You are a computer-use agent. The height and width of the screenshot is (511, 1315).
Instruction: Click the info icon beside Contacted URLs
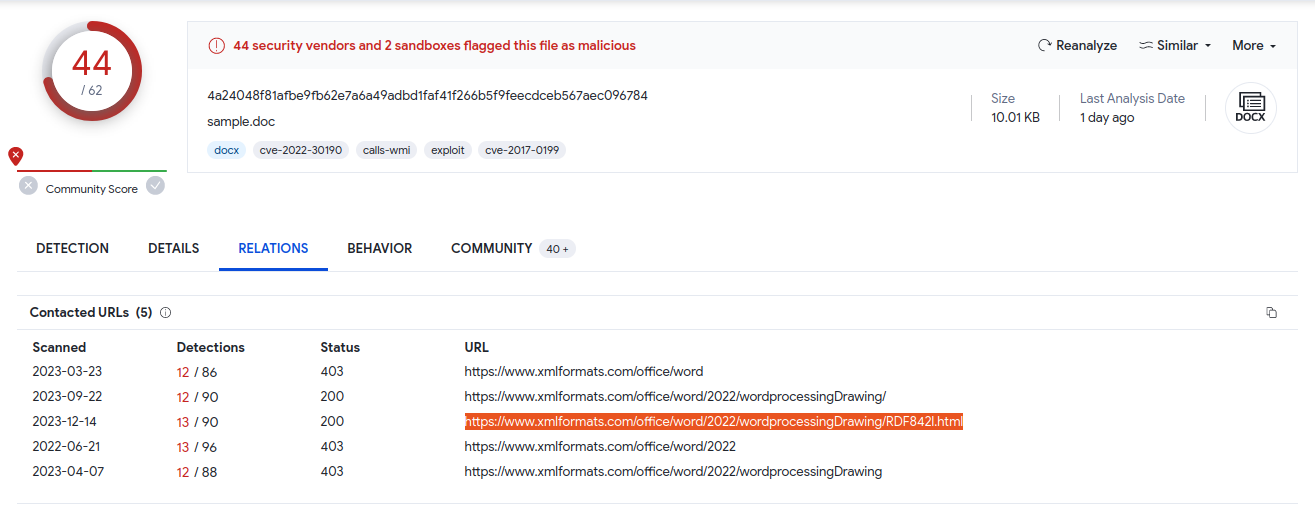coord(166,313)
